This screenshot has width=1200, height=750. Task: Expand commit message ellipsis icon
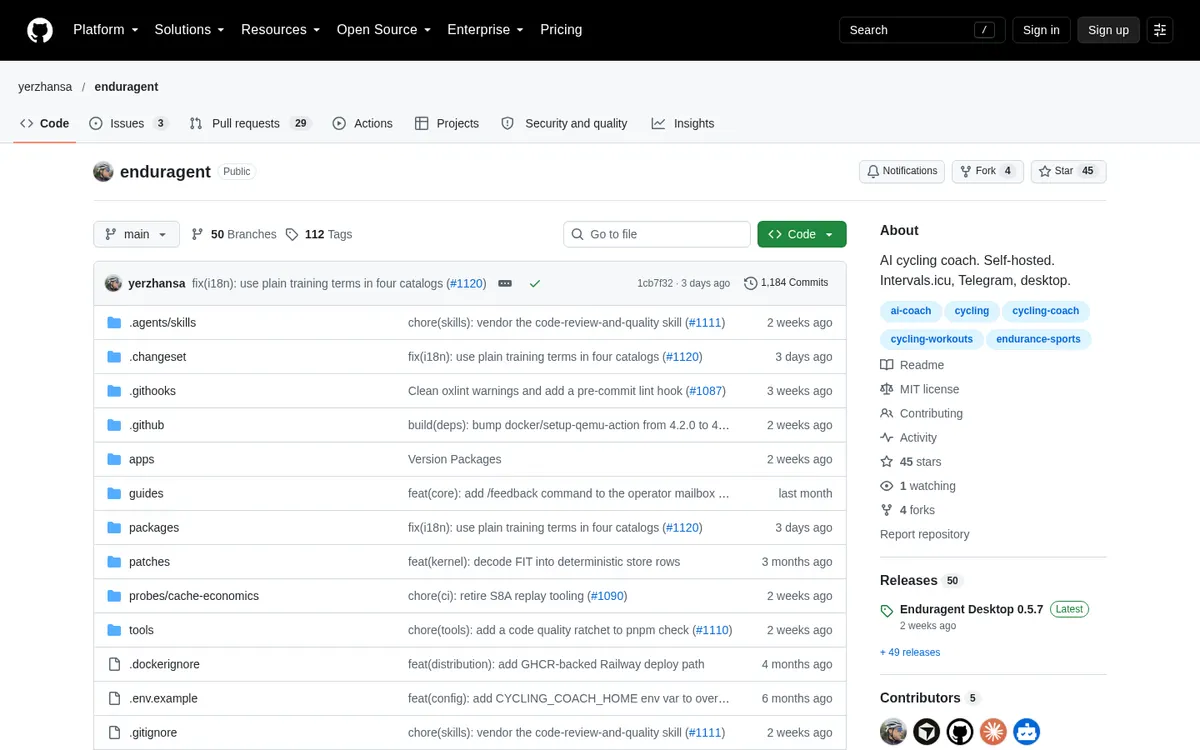tap(505, 283)
